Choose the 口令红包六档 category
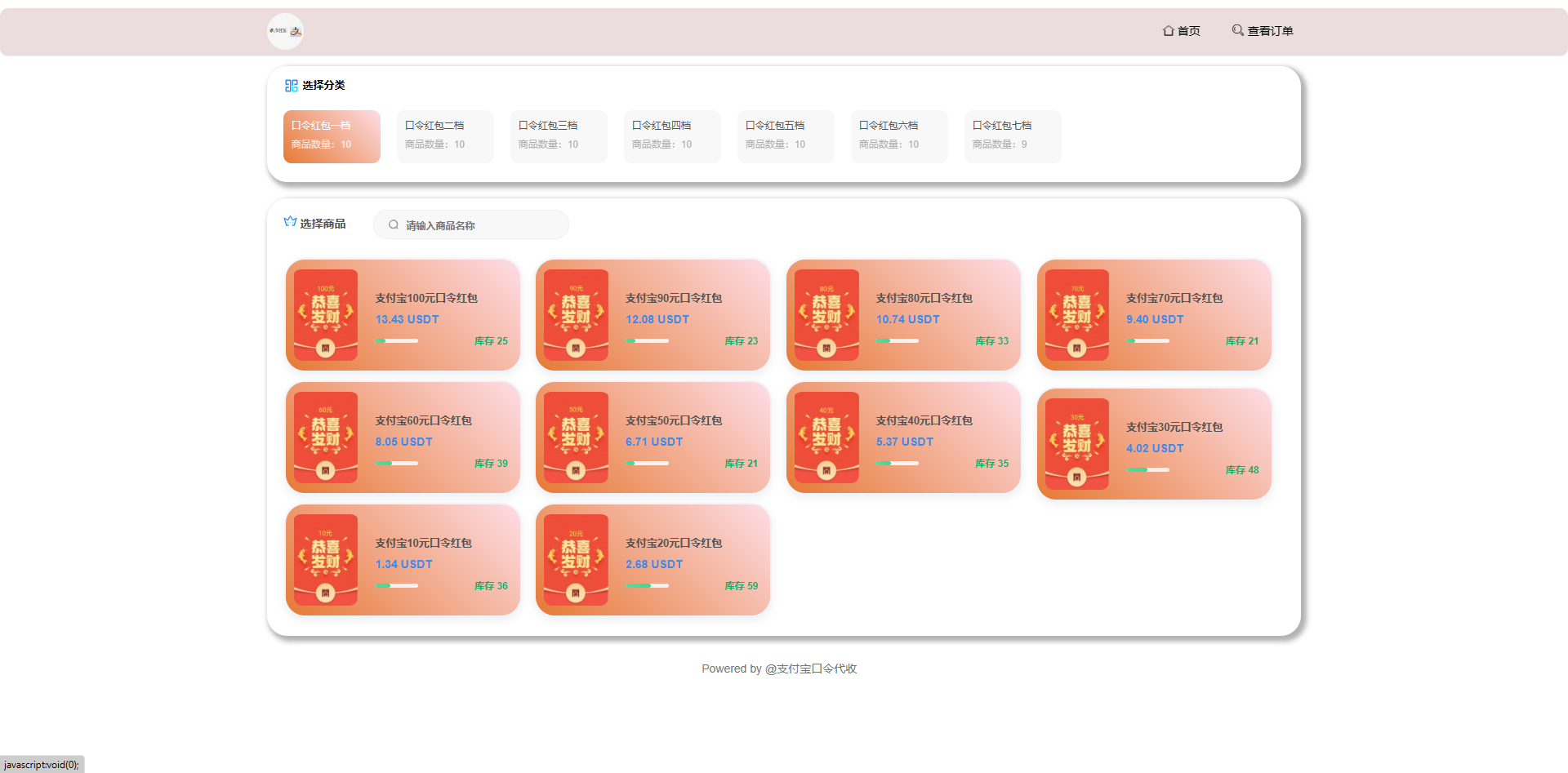Image resolution: width=1568 pixels, height=773 pixels. (899, 136)
